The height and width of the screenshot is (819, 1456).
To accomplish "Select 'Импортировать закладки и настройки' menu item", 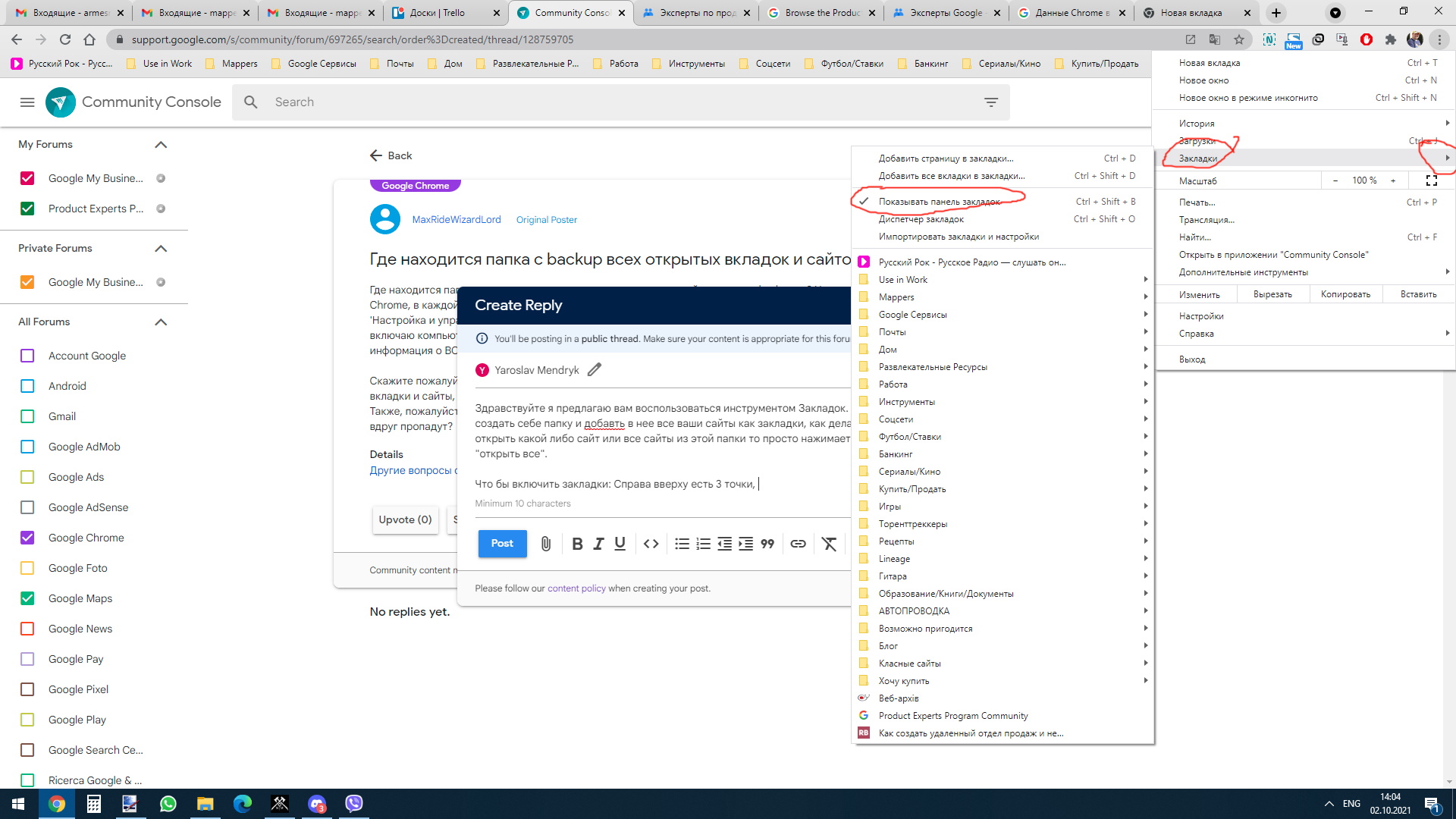I will 958,236.
